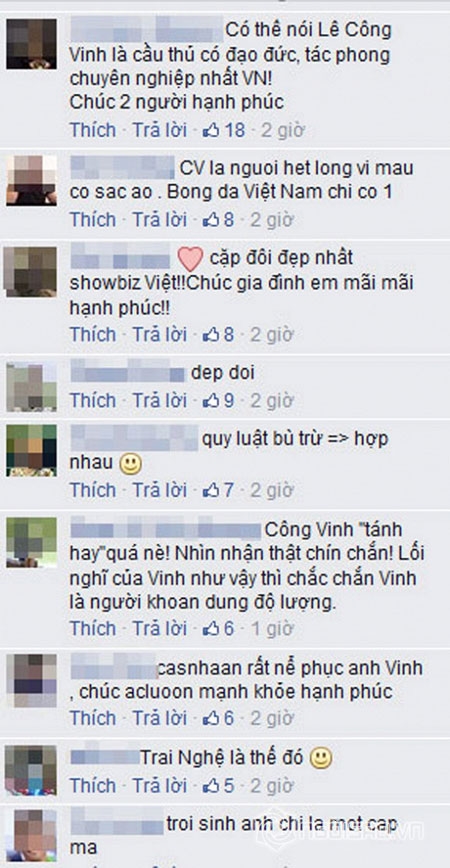Click Trả lời under 'casnhaan rất nể phục' comment
The image size is (450, 868).
click(x=159, y=717)
